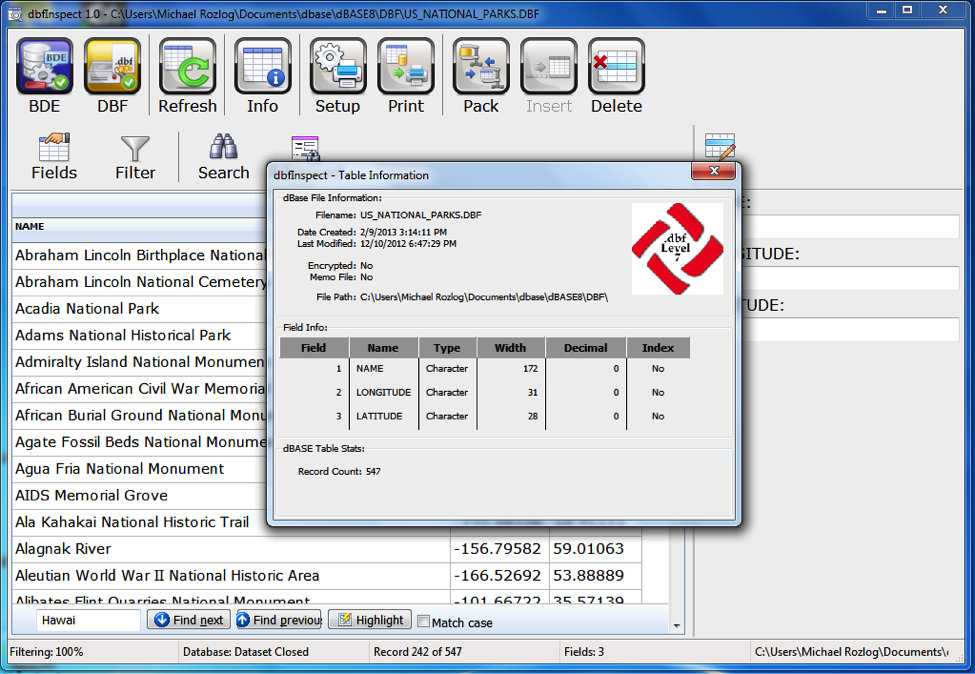Click the dbfInspect application icon in title bar
The image size is (975, 674).
[x=15, y=14]
